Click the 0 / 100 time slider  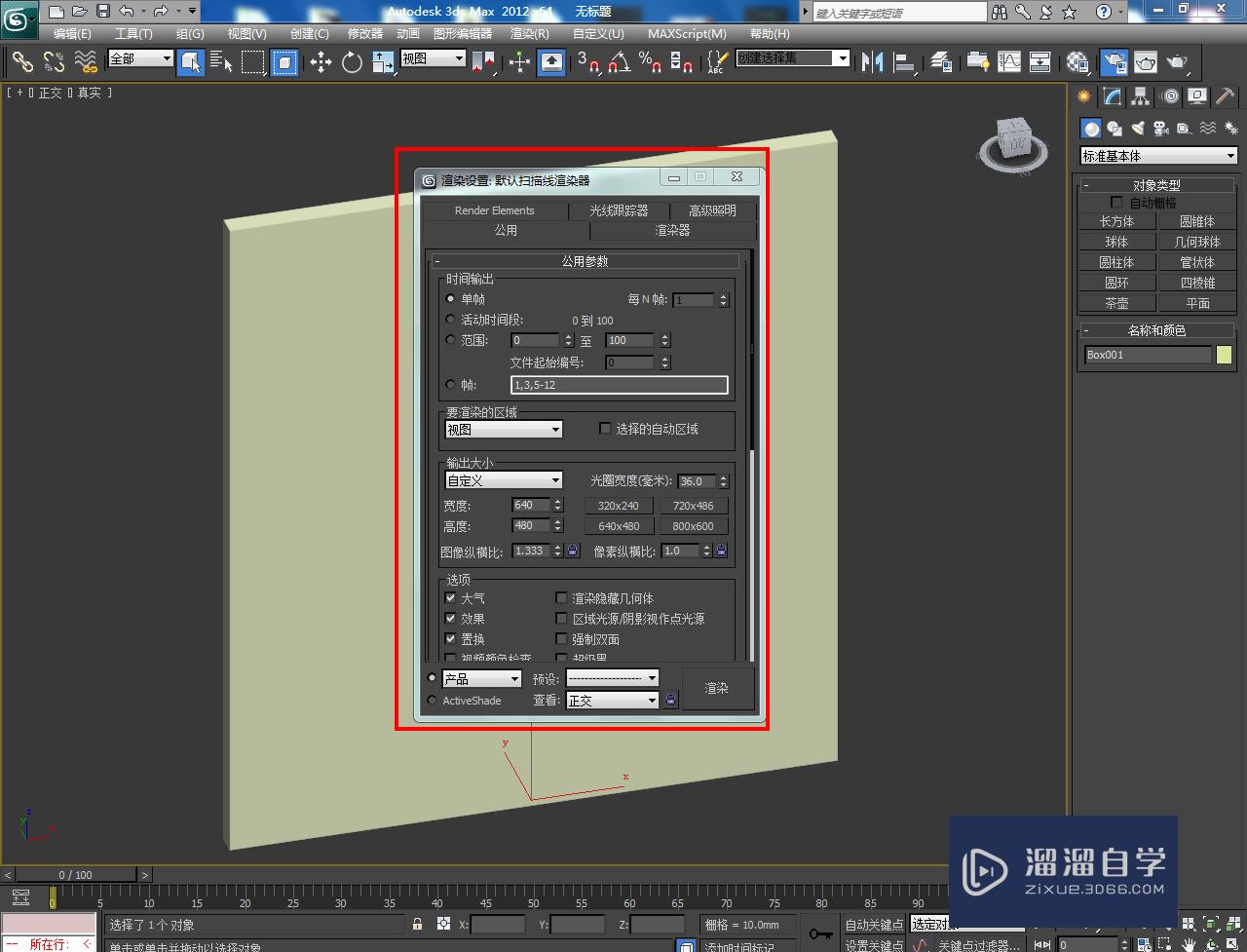pyautogui.click(x=76, y=874)
